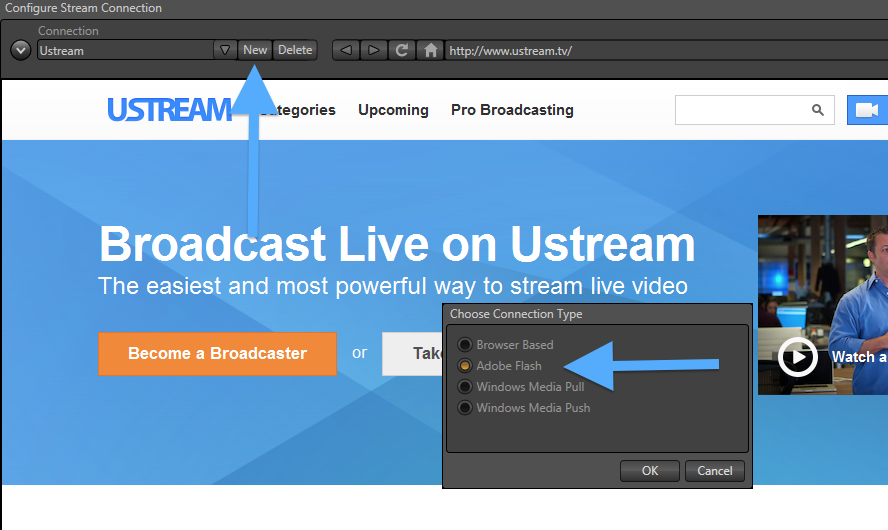Screen dimensions: 888x530
Task: Click the USTREAM logo
Action: 169,110
